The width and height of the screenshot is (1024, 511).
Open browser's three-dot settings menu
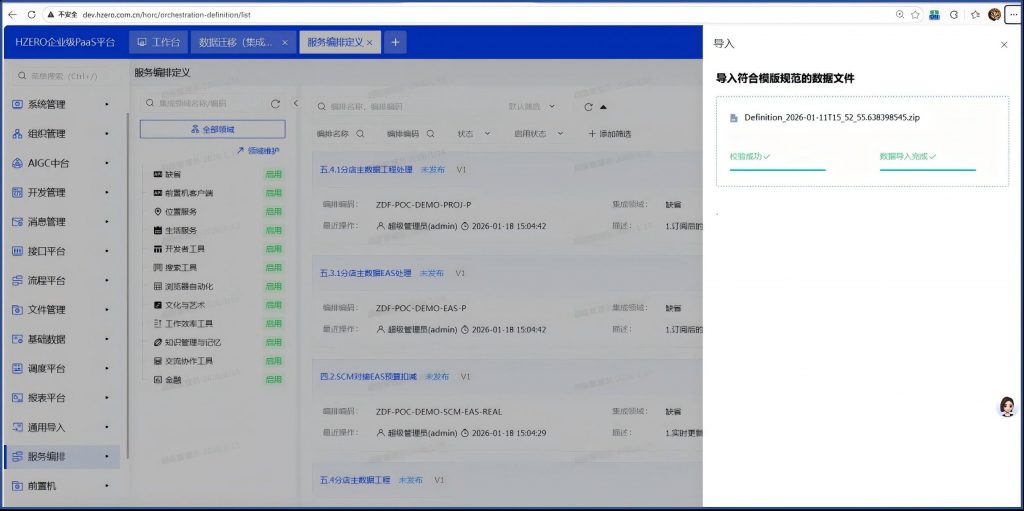click(x=1011, y=15)
